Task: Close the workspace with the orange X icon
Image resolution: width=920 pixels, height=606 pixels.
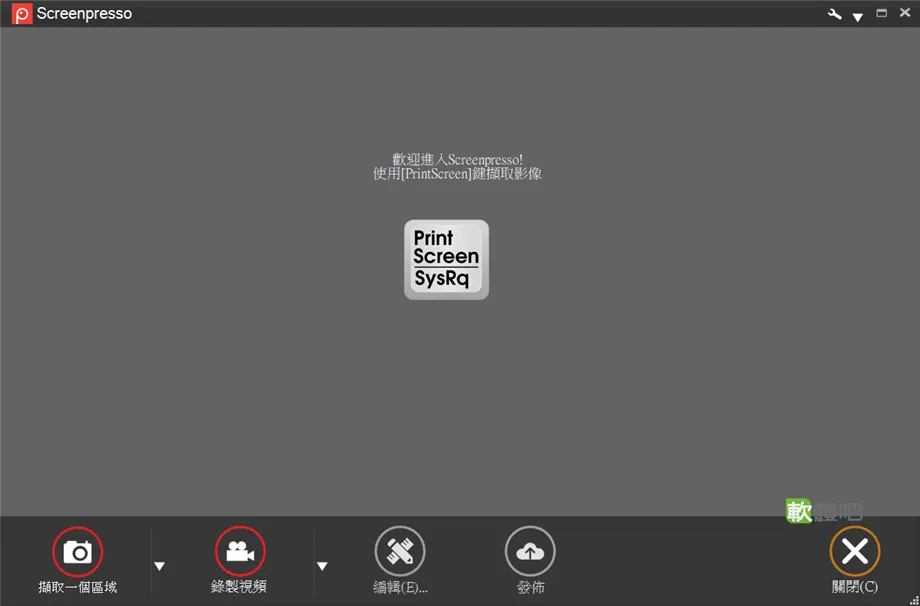Action: pos(855,551)
